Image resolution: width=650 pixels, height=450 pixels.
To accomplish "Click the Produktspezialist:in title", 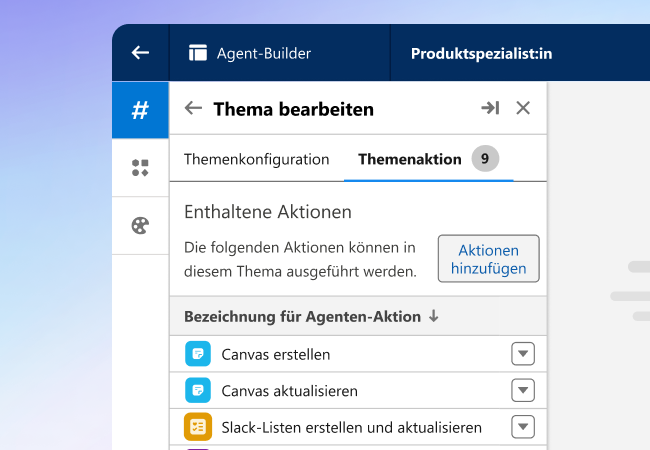I will tap(481, 53).
